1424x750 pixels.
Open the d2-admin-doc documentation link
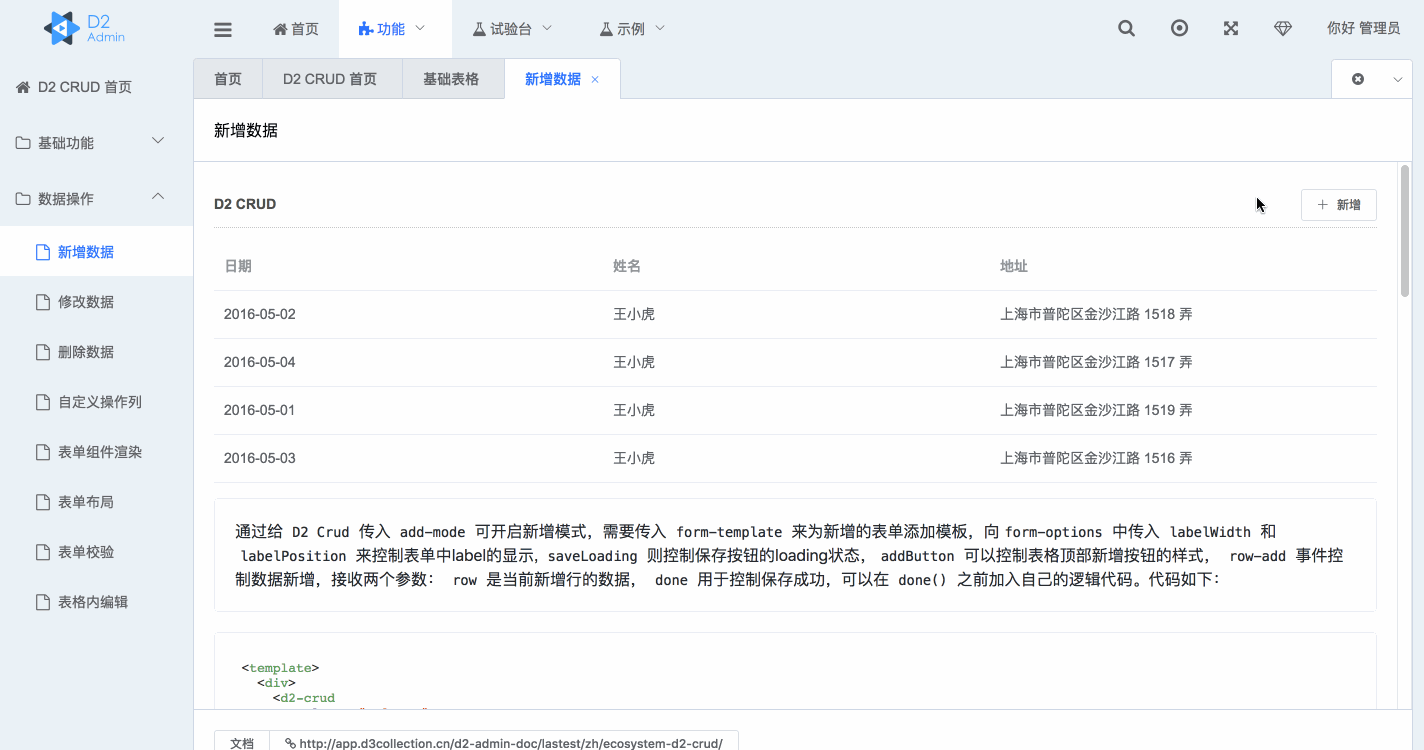(x=504, y=743)
